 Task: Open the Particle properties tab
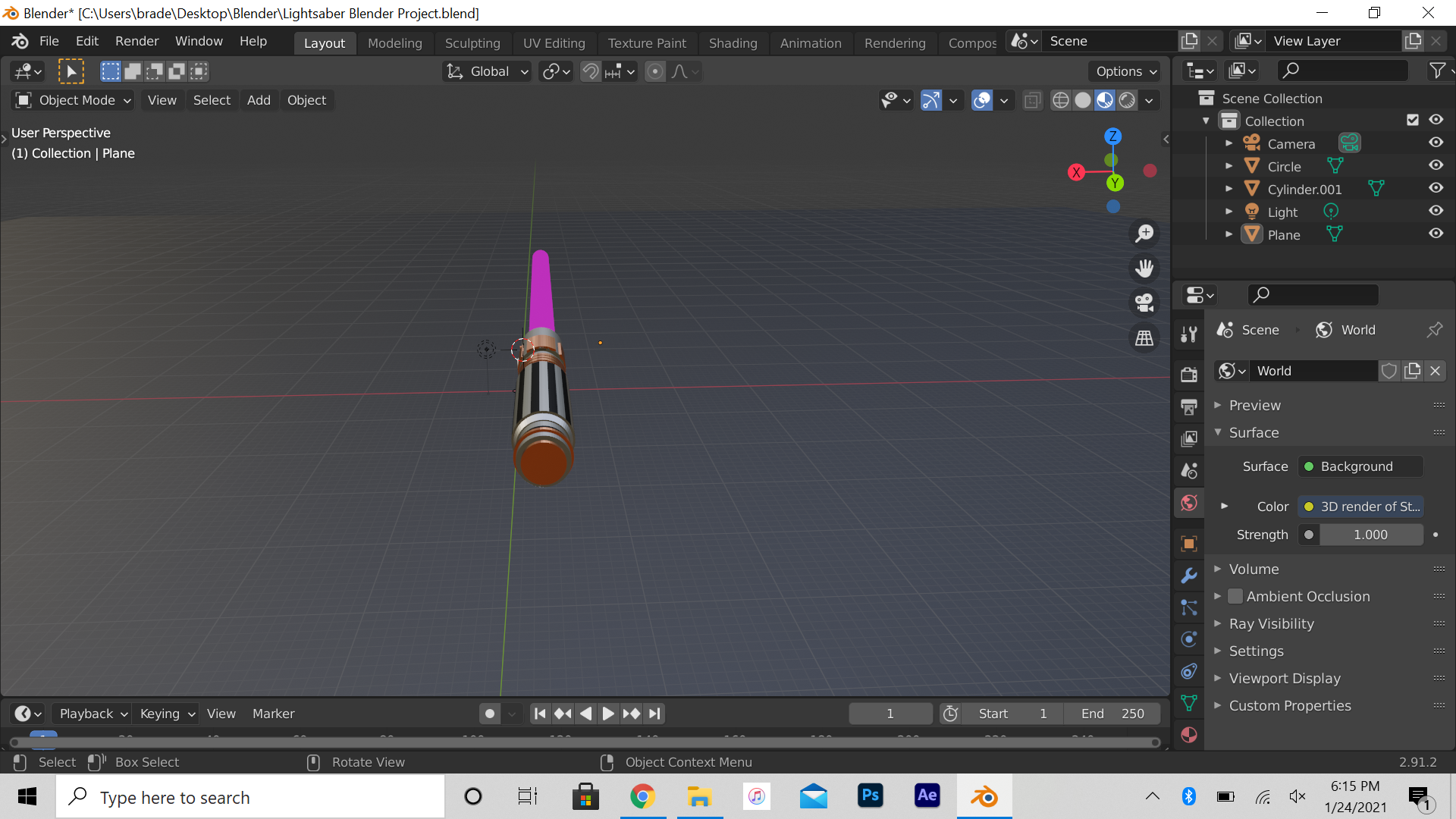(1189, 607)
